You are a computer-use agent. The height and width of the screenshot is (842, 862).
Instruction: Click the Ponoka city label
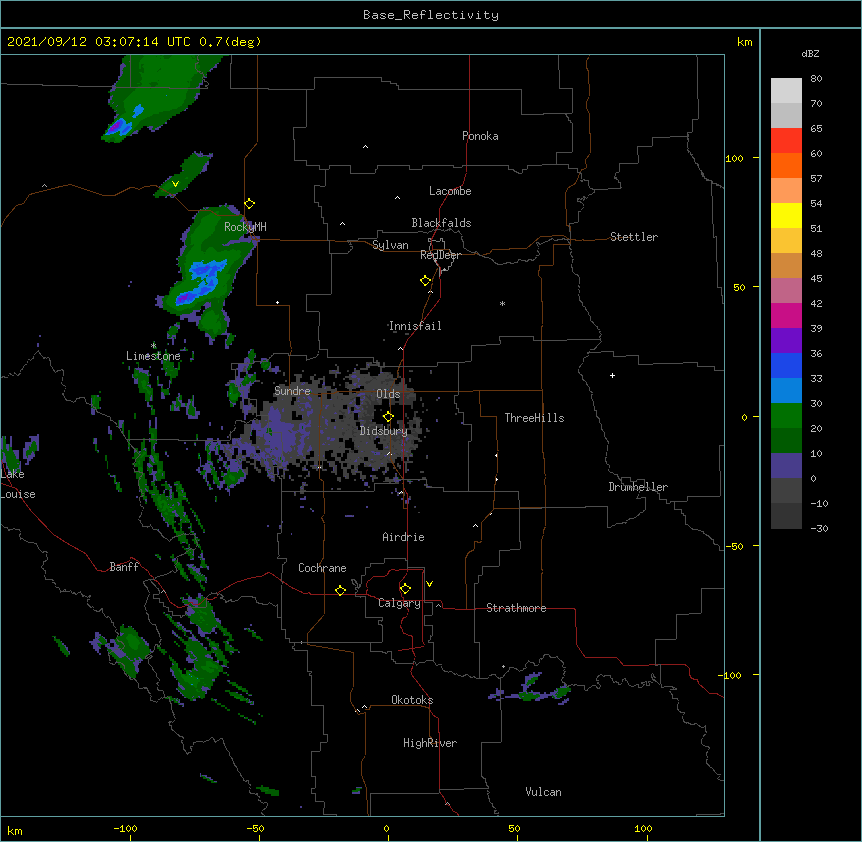tap(480, 136)
